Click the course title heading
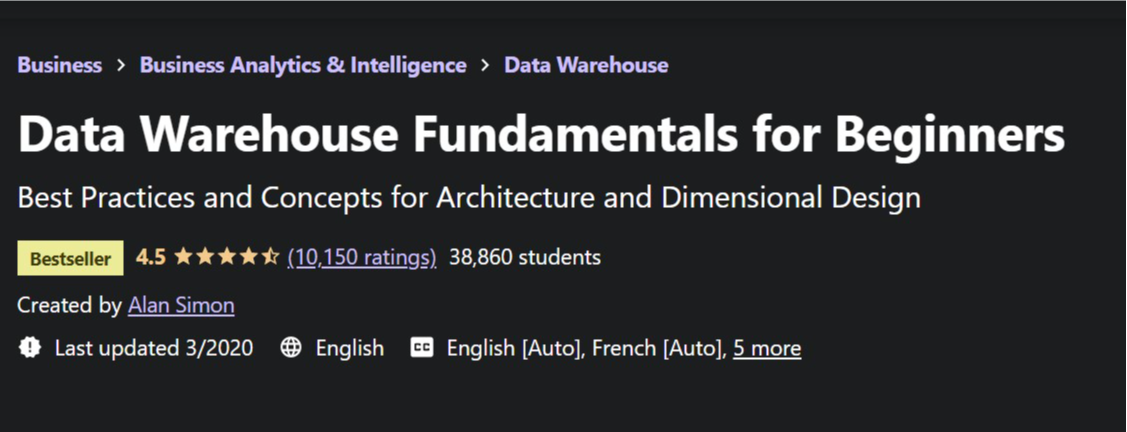1127x432 pixels. [x=541, y=135]
